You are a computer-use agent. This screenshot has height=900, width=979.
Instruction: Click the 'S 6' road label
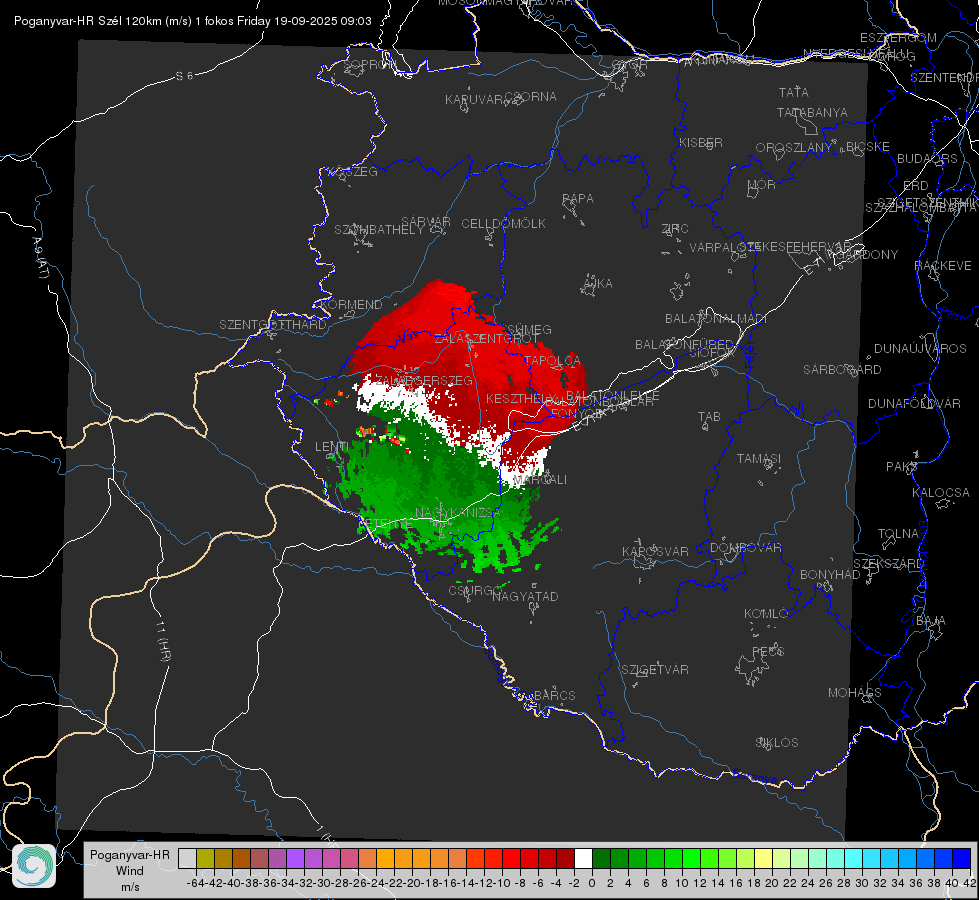click(x=184, y=76)
